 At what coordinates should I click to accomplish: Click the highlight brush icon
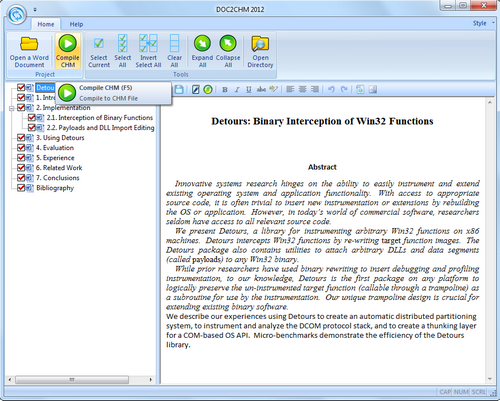pos(273,89)
